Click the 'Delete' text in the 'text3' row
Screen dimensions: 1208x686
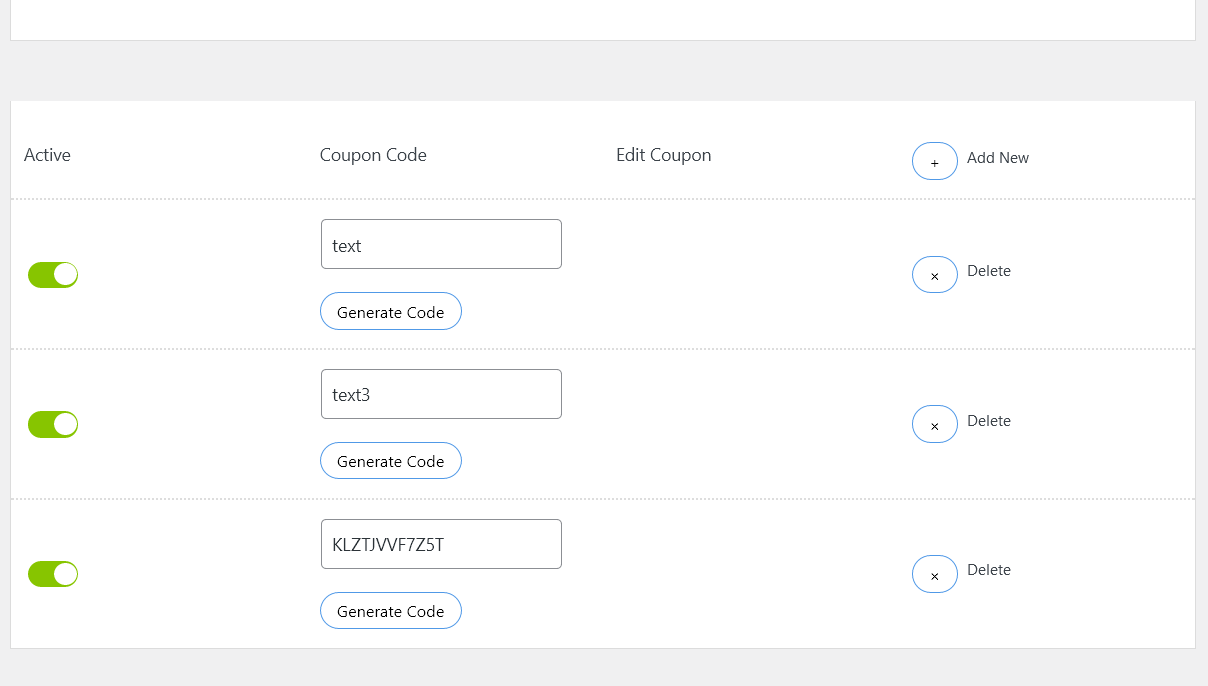(x=988, y=421)
